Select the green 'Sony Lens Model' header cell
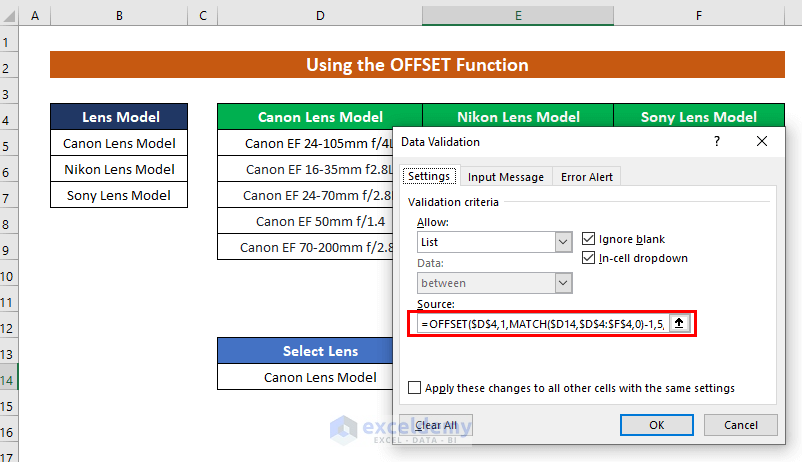The width and height of the screenshot is (802, 462). pyautogui.click(x=699, y=117)
